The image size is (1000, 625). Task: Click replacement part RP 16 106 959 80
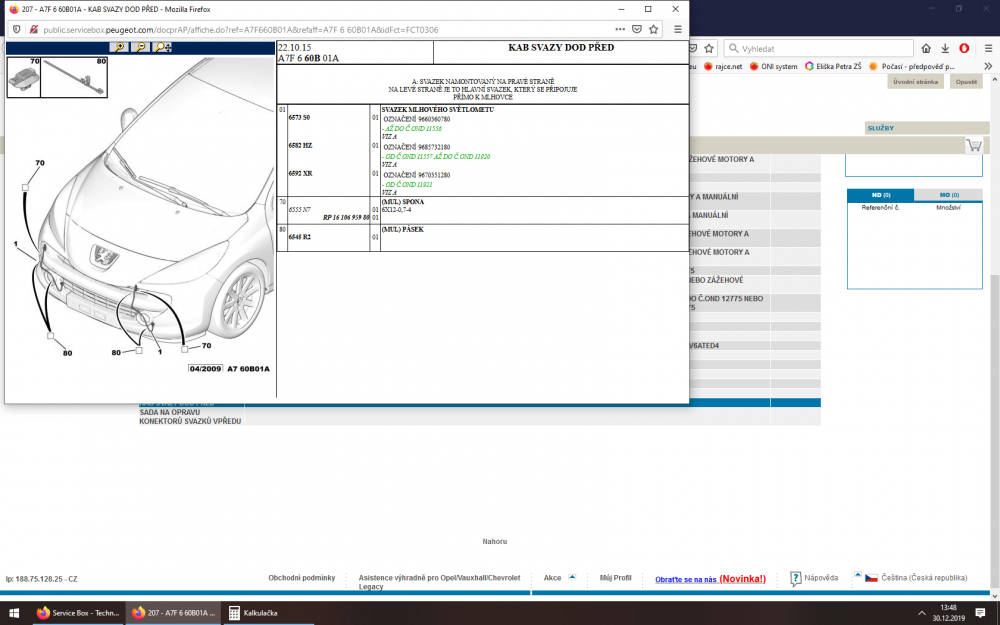point(346,217)
